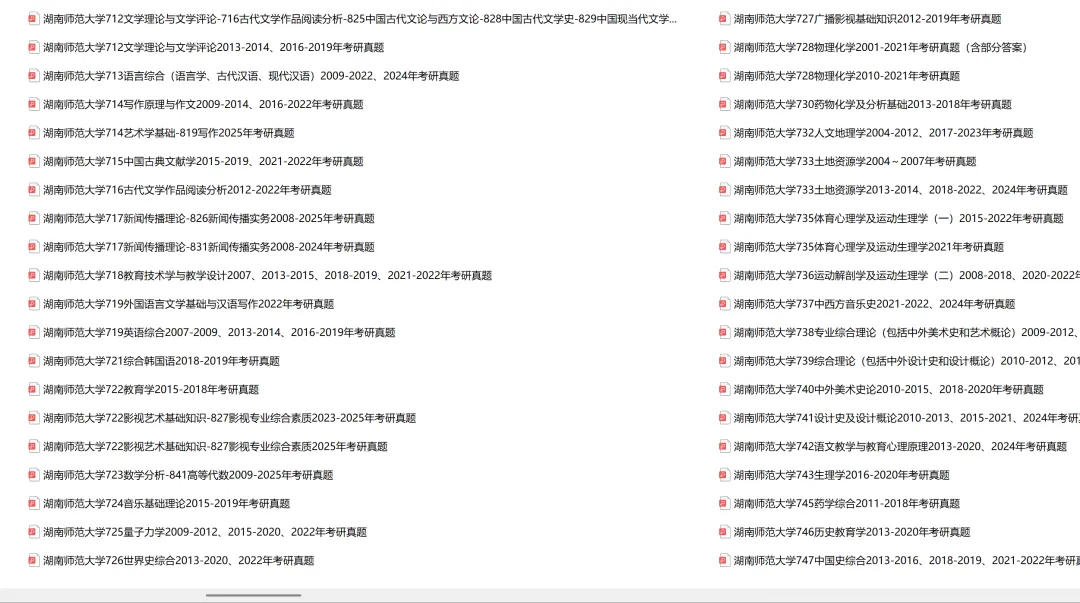
Task: Click PDF icon beside 737中西方音乐史 file
Action: click(x=724, y=304)
